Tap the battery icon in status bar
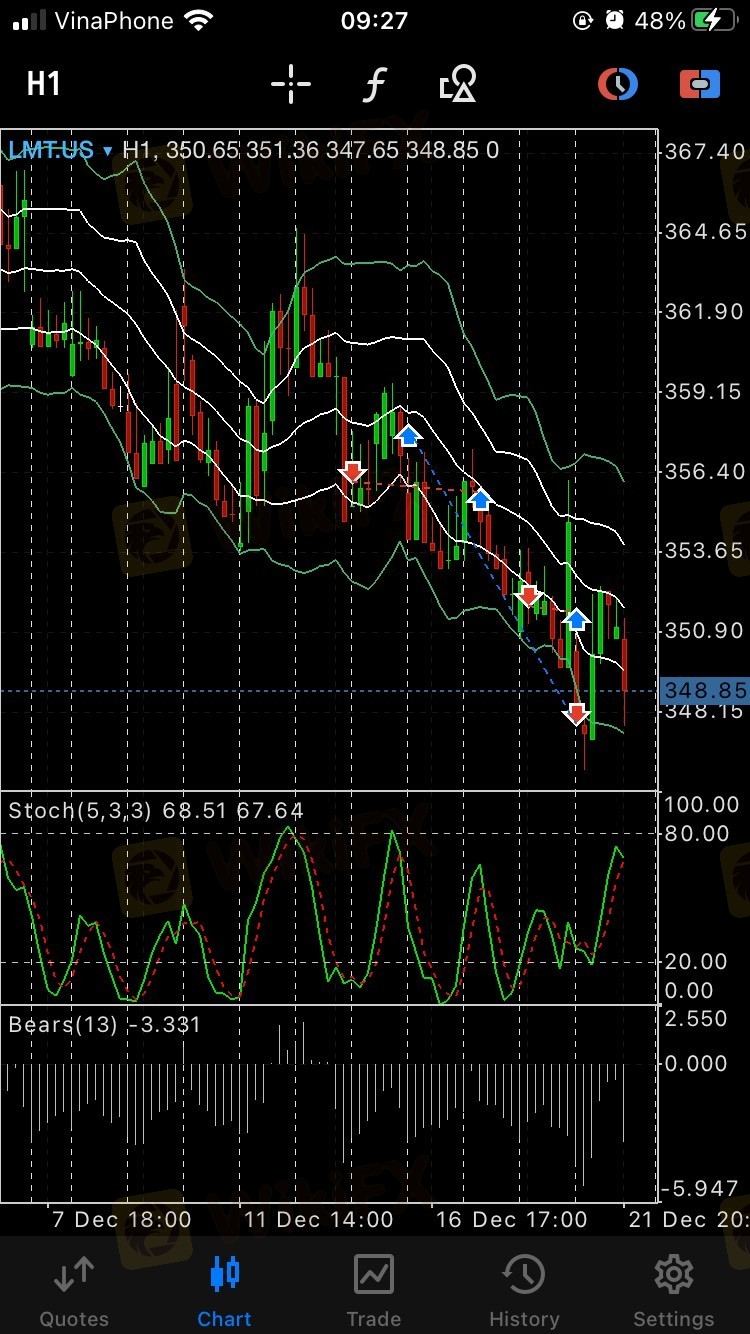This screenshot has height=1334, width=750. pyautogui.click(x=716, y=20)
